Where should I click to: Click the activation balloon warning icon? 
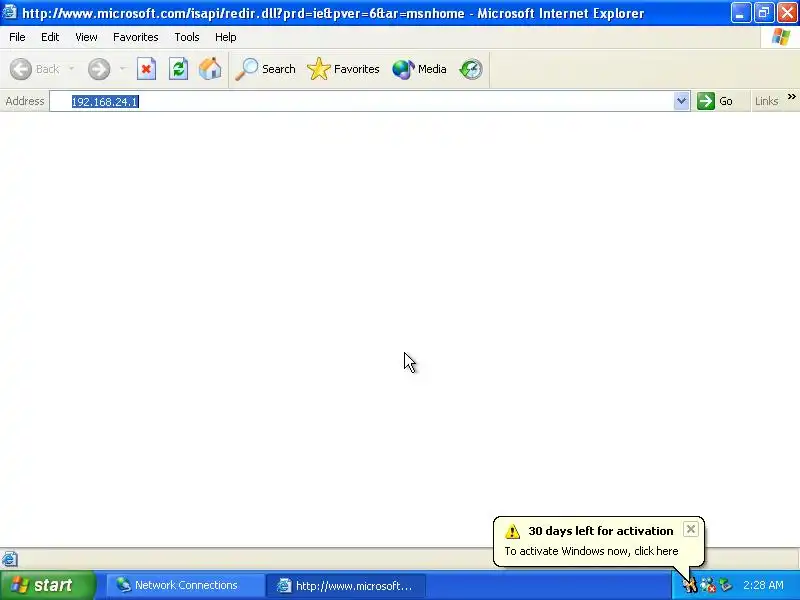512,531
